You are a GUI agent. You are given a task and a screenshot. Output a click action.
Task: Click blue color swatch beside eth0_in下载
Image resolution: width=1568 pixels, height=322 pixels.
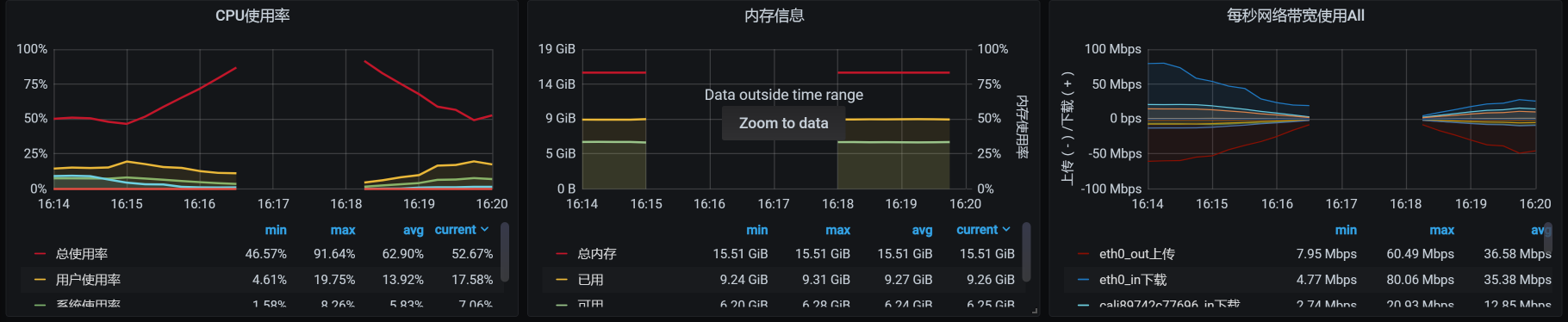(x=1083, y=280)
